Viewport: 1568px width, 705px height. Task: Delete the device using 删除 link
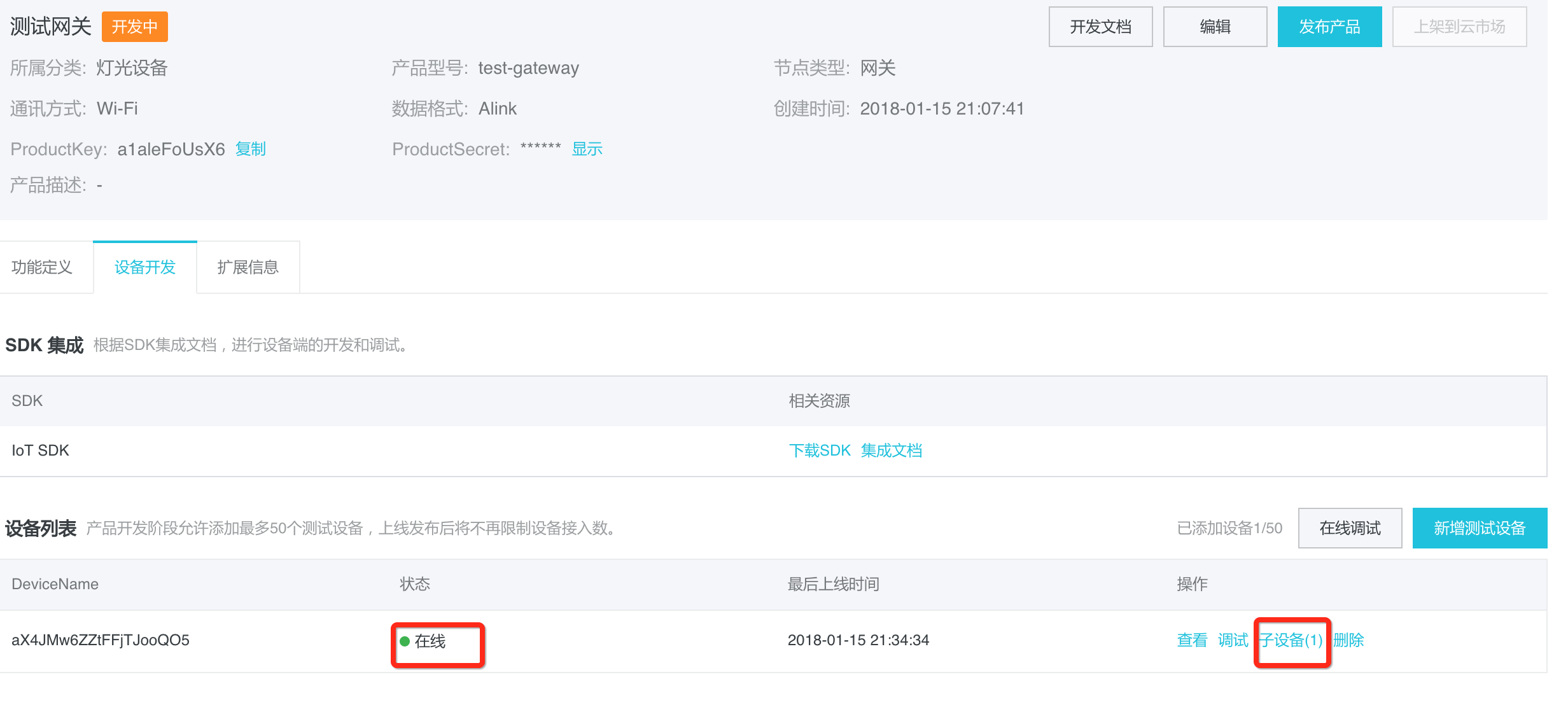tap(1348, 640)
